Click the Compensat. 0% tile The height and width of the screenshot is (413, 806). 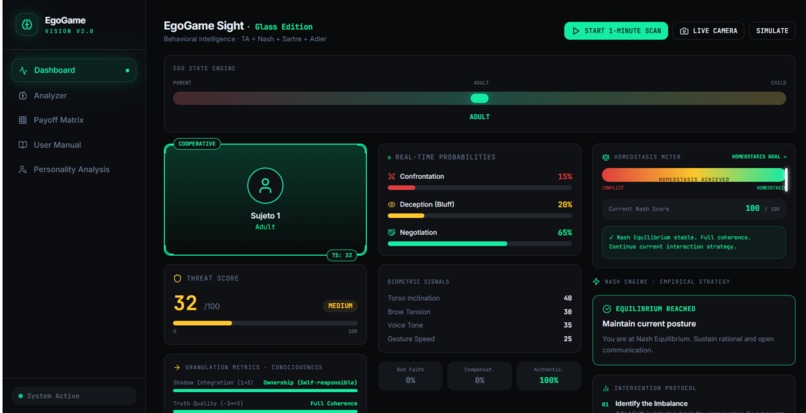480,376
